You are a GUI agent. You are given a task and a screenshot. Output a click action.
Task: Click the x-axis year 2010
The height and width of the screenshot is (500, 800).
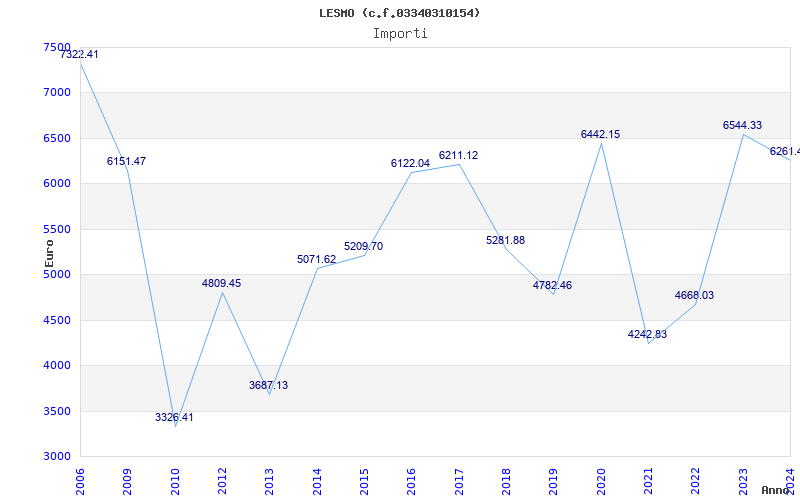tap(175, 482)
